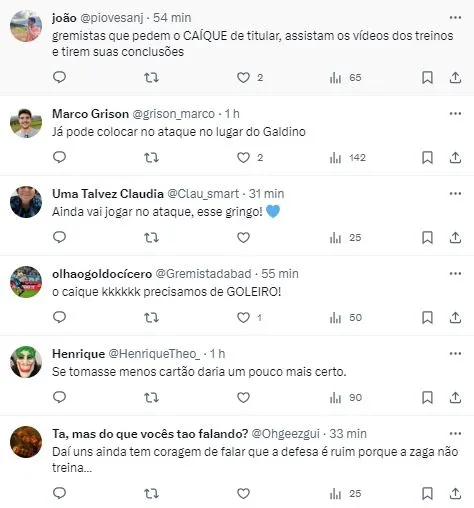This screenshot has height=508, width=474.
Task: Expand more menu on @Ohgeezgui's tweet
Action: pyautogui.click(x=455, y=434)
